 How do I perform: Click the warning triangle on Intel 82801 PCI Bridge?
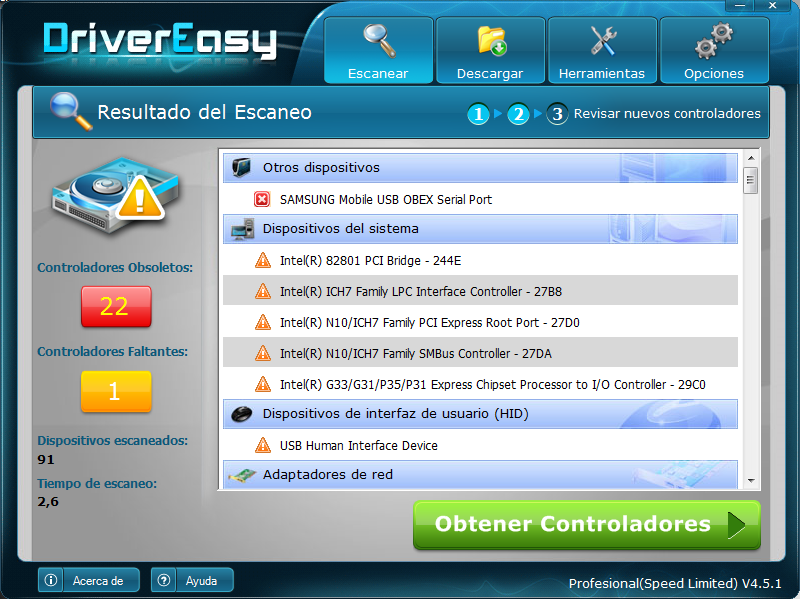pos(263,260)
